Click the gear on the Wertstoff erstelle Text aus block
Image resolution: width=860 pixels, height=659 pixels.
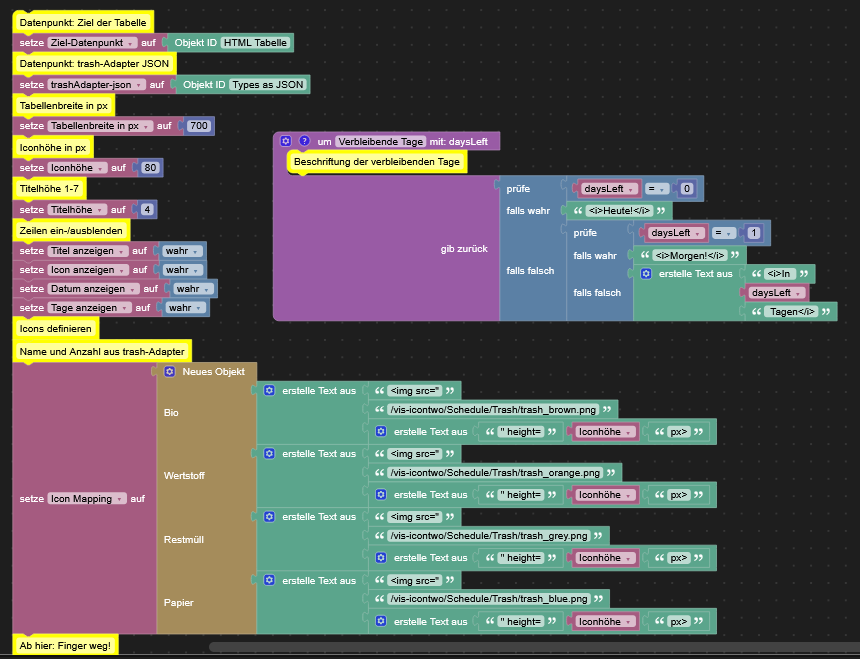coord(269,453)
